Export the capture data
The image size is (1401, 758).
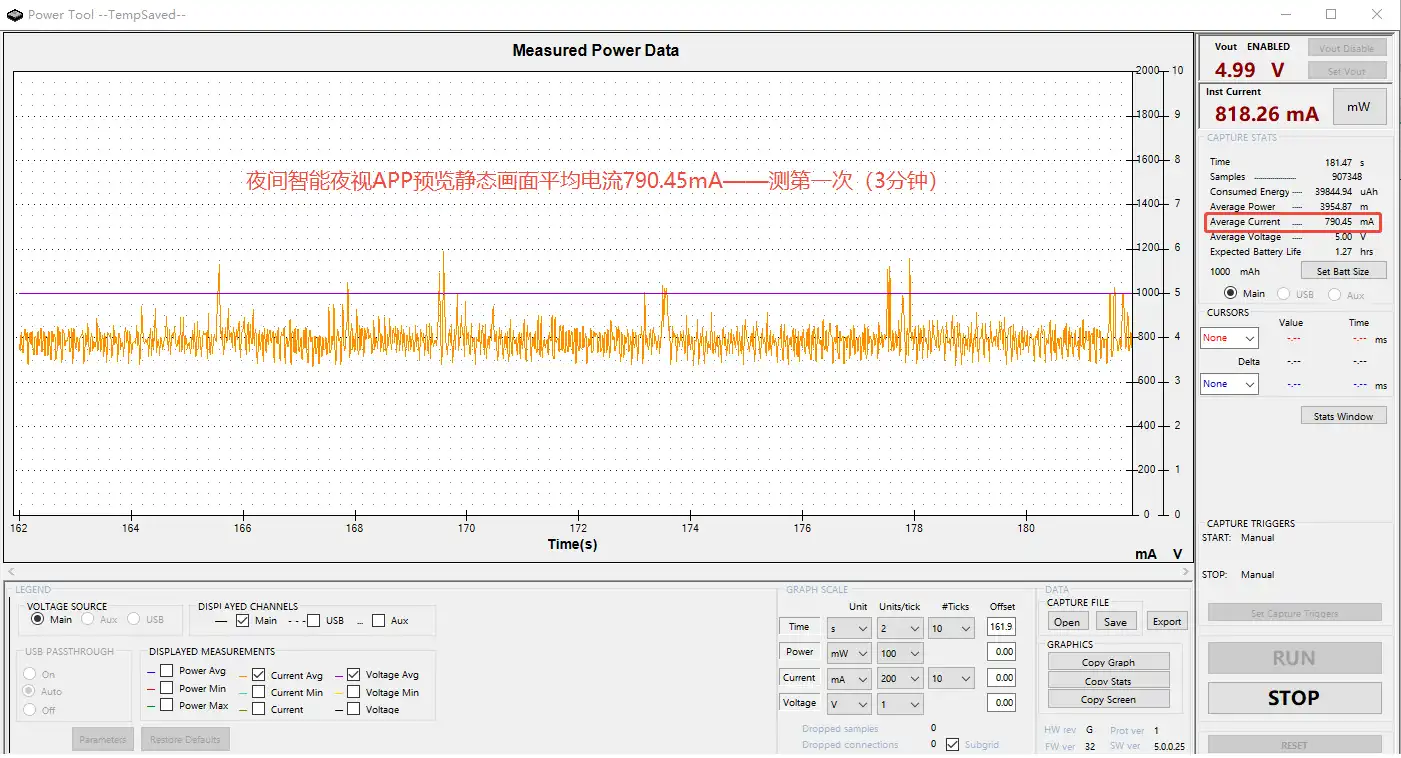tap(1166, 621)
